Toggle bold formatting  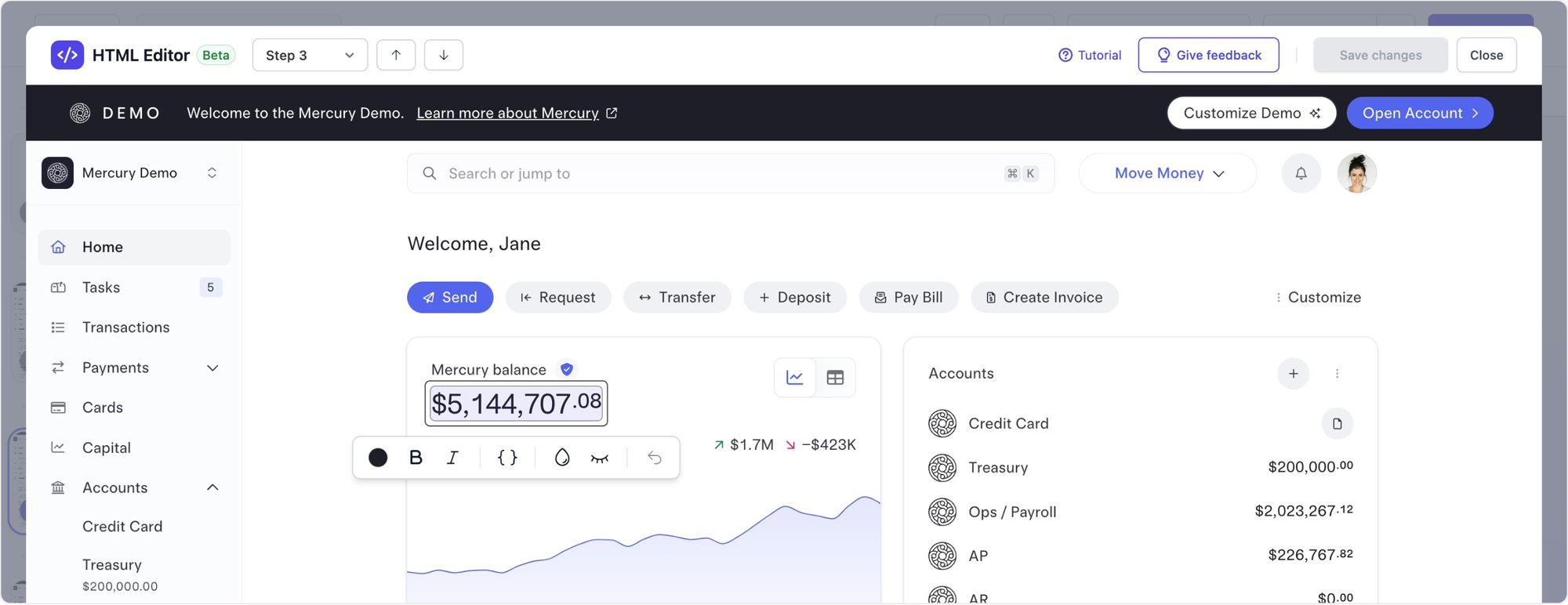click(x=416, y=458)
